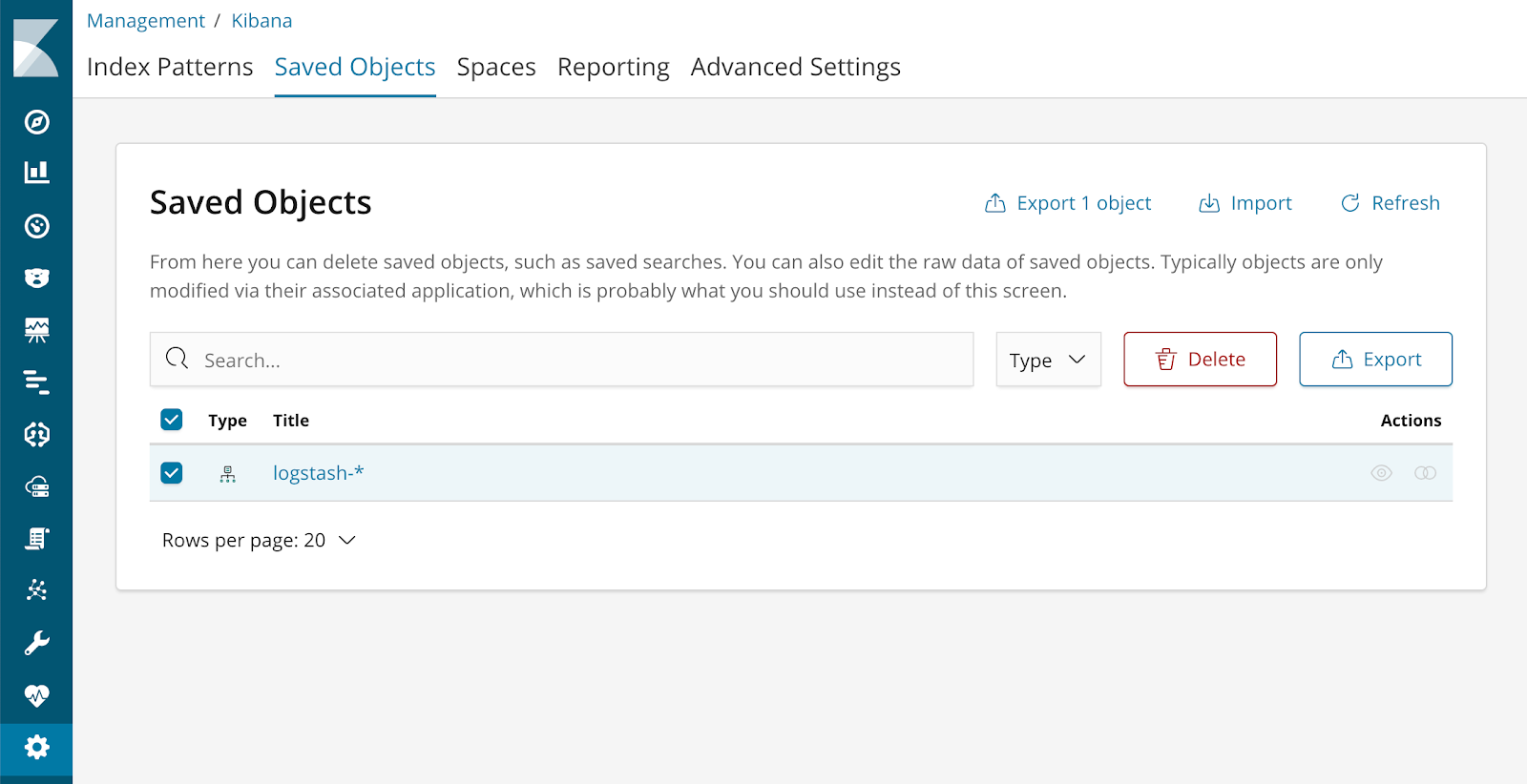Toggle the select-all checkbox in the table header
Screen dimensions: 1527x784
[x=172, y=420]
